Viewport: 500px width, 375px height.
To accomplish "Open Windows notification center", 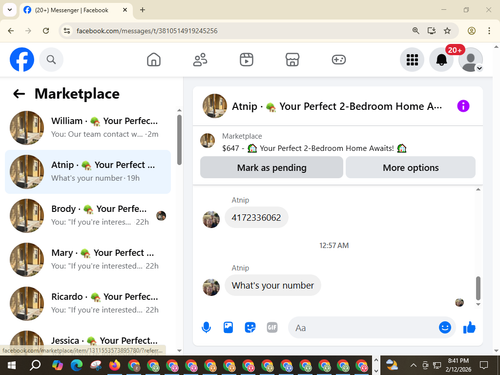I will pyautogui.click(x=484, y=365).
